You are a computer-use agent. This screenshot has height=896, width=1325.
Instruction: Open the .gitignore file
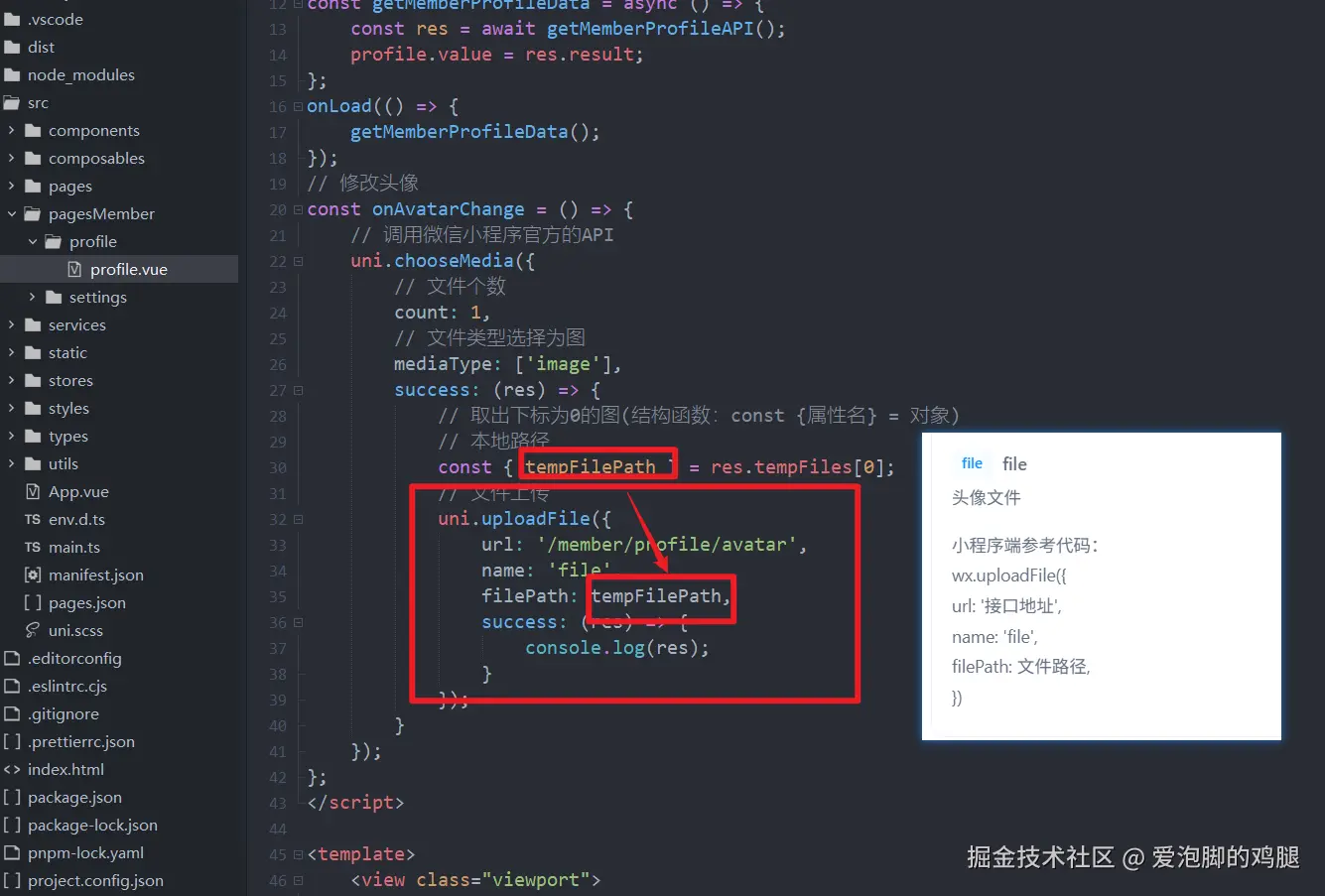pos(64,713)
